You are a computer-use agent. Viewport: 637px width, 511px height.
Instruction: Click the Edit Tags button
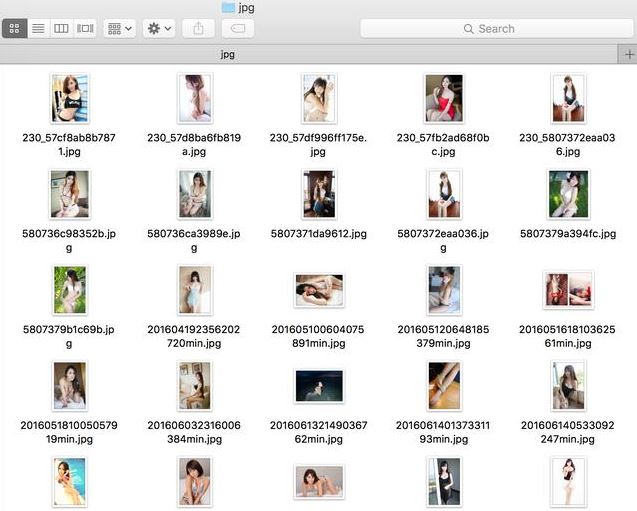pos(238,28)
